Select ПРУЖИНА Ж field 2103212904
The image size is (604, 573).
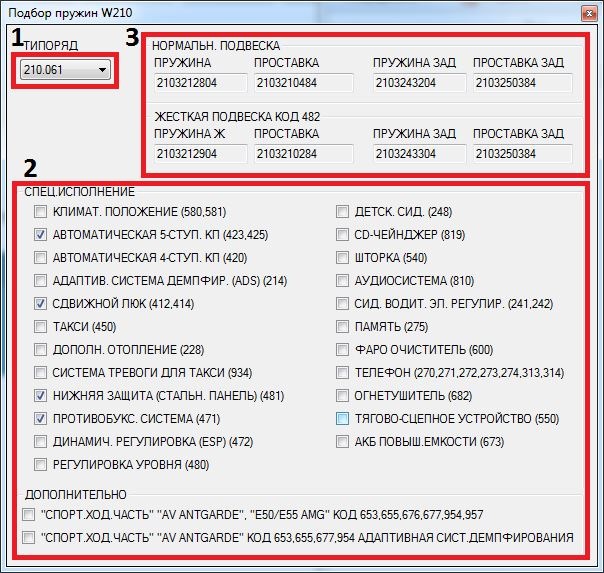click(200, 154)
